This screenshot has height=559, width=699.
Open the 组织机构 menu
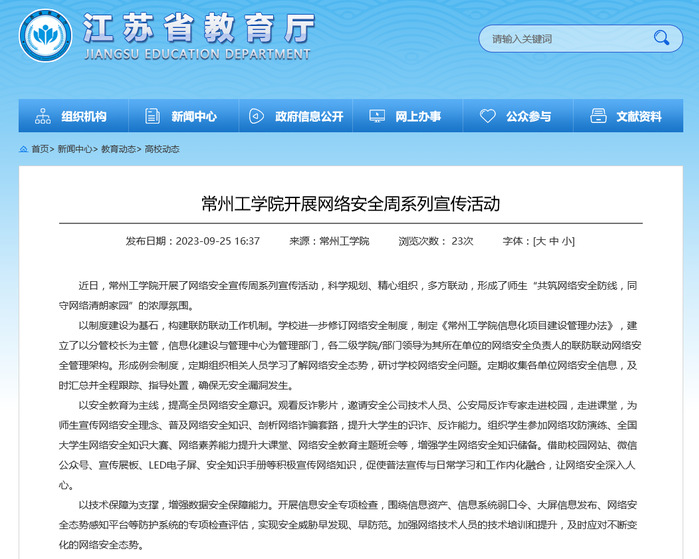click(x=82, y=116)
